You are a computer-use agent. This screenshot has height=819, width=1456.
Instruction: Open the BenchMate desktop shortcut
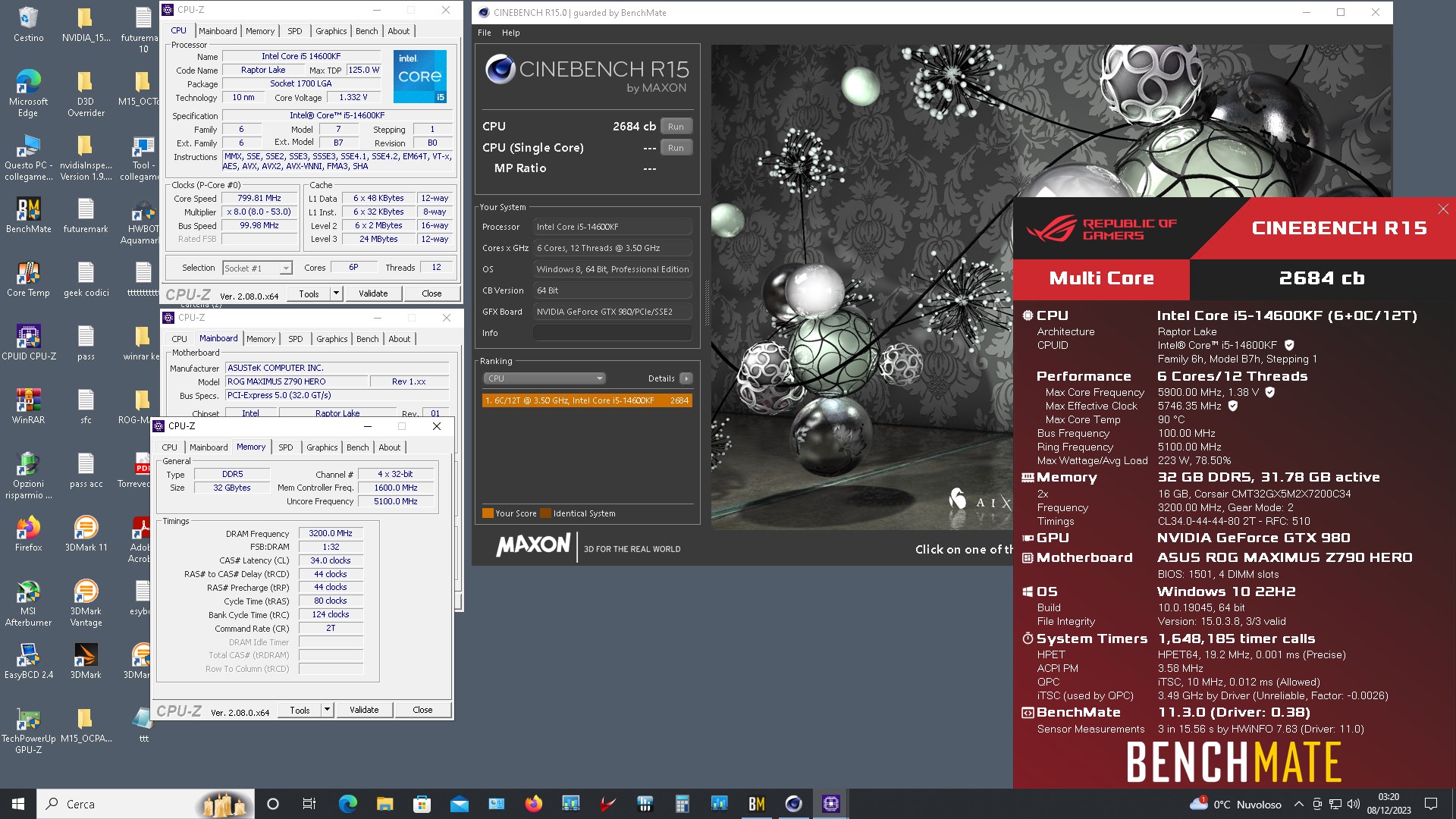(28, 215)
